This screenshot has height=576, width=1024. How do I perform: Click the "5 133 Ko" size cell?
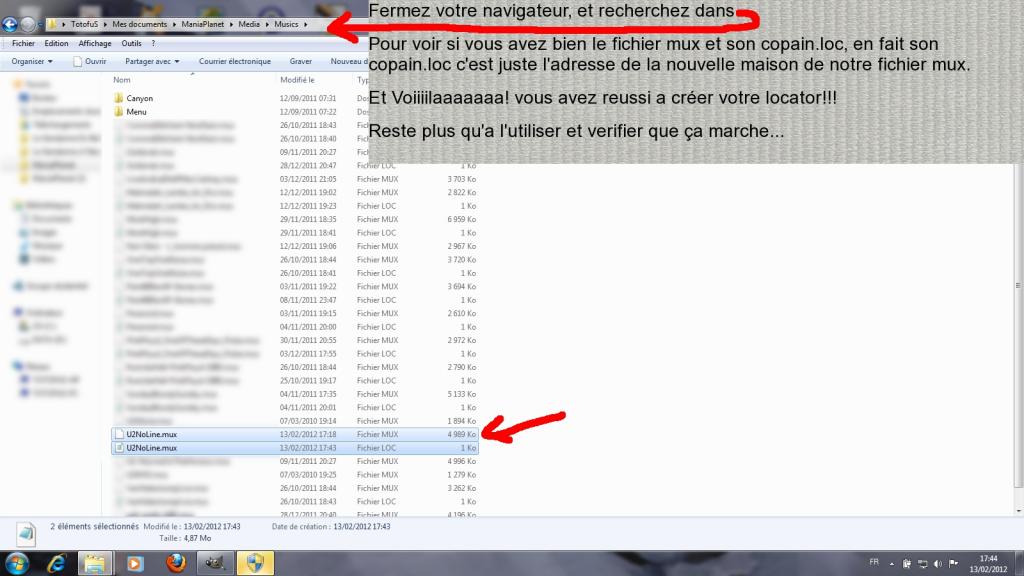[461, 394]
